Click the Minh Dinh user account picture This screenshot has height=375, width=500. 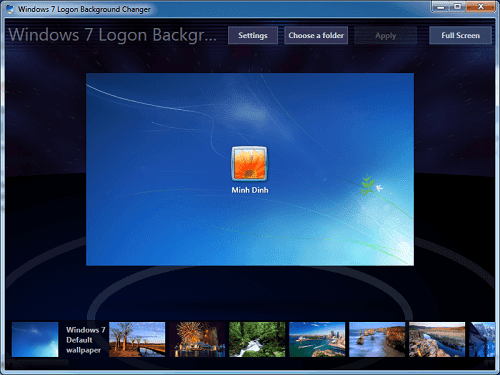(249, 164)
